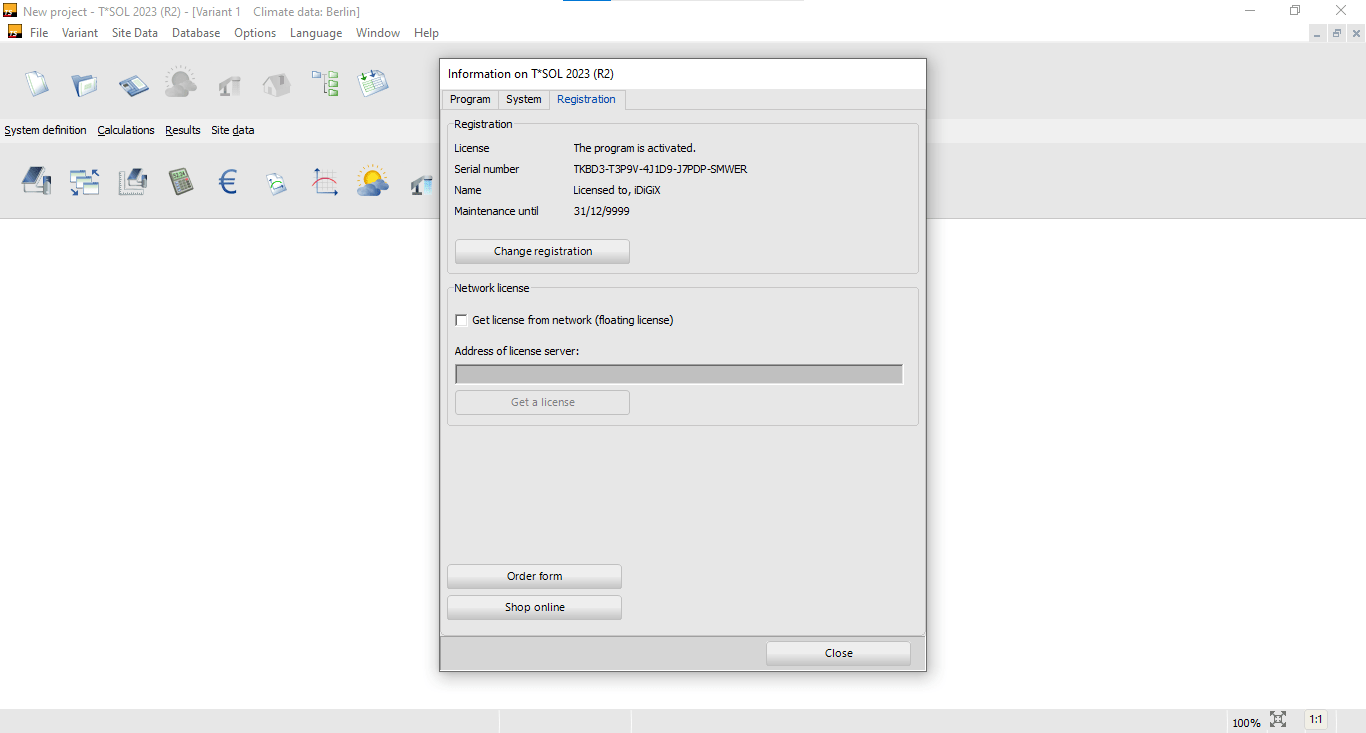Click the main window restore-down button
The width and height of the screenshot is (1366, 733).
click(1296, 10)
